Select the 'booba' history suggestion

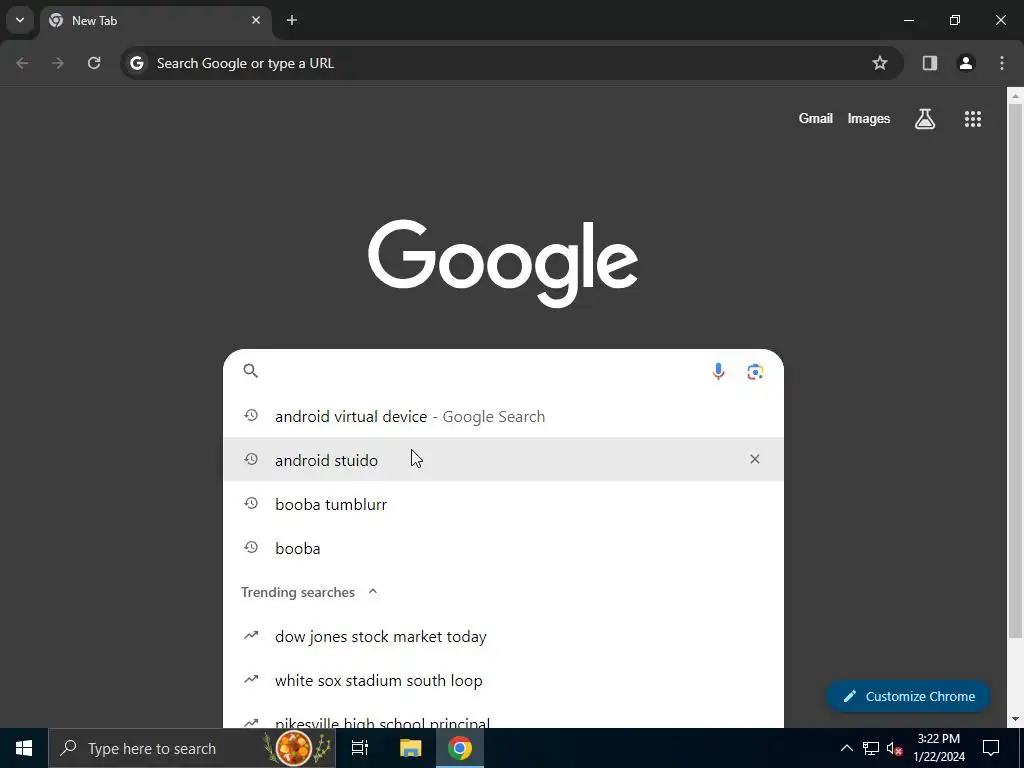pos(504,548)
